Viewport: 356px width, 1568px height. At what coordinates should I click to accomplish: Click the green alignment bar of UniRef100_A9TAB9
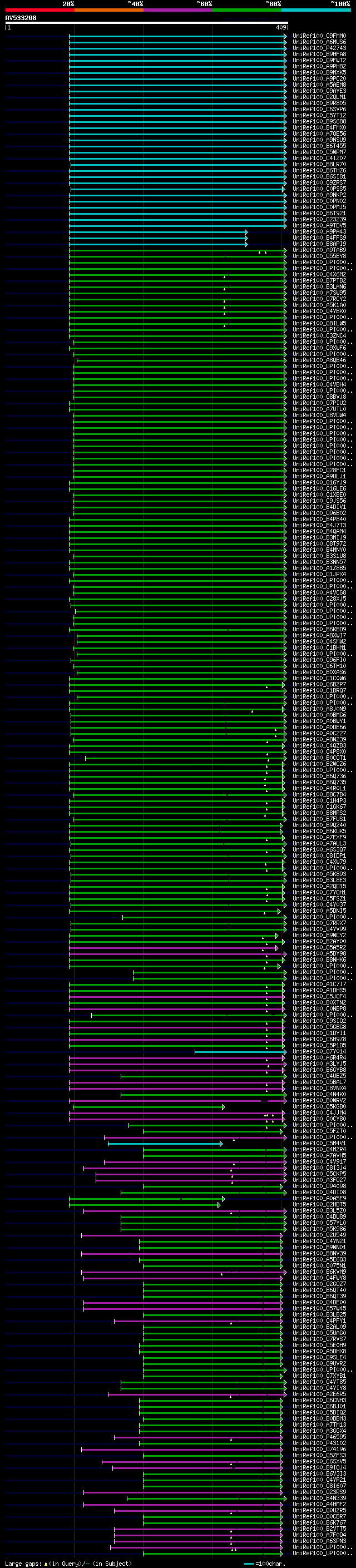(177, 250)
